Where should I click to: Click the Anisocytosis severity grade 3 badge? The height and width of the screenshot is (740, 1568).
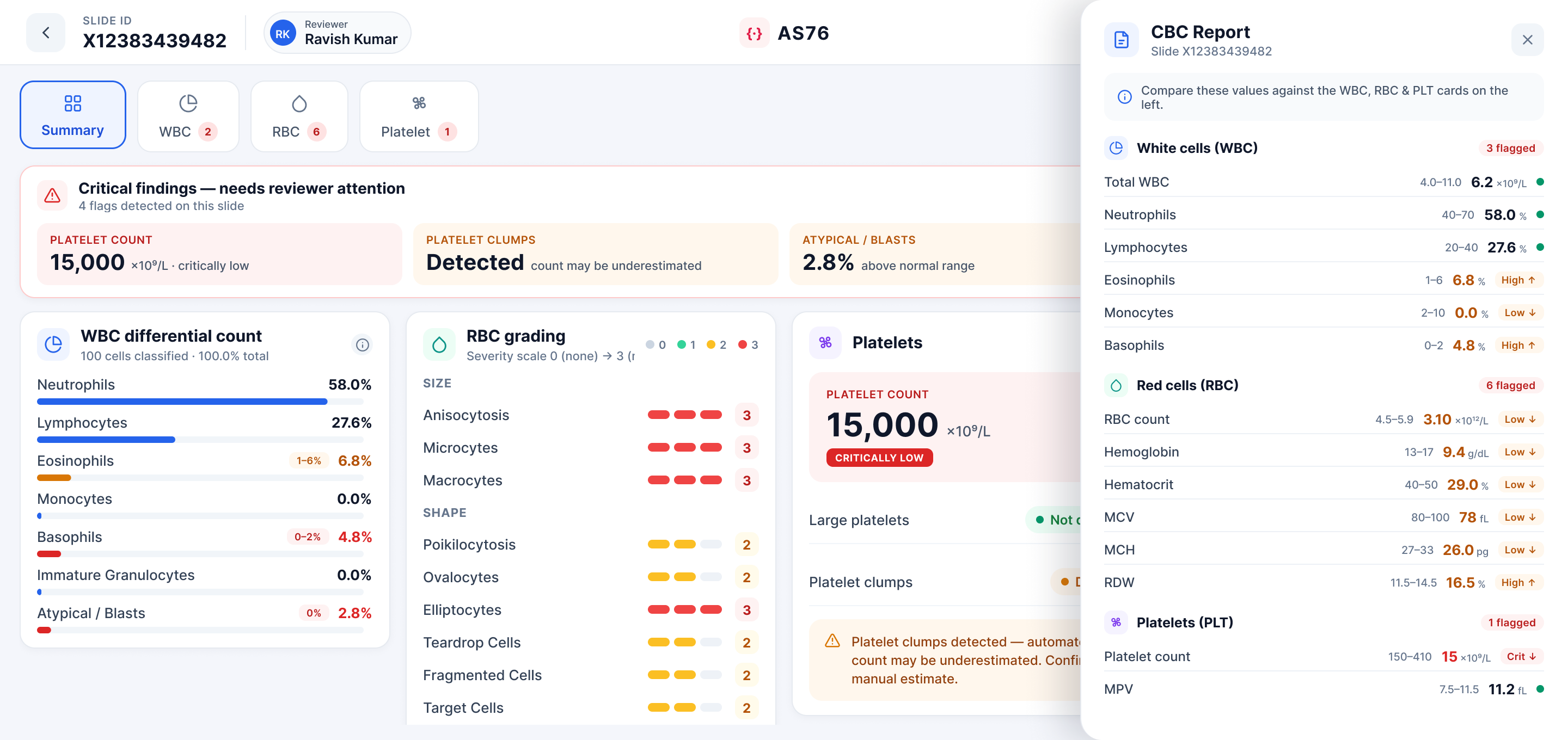(x=746, y=415)
